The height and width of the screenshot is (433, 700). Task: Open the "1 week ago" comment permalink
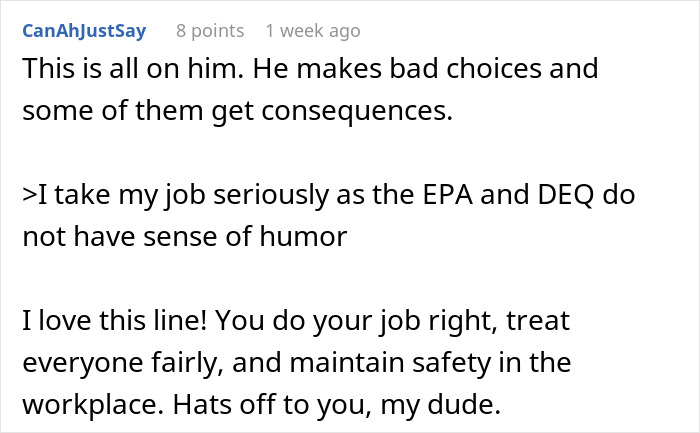point(313,31)
